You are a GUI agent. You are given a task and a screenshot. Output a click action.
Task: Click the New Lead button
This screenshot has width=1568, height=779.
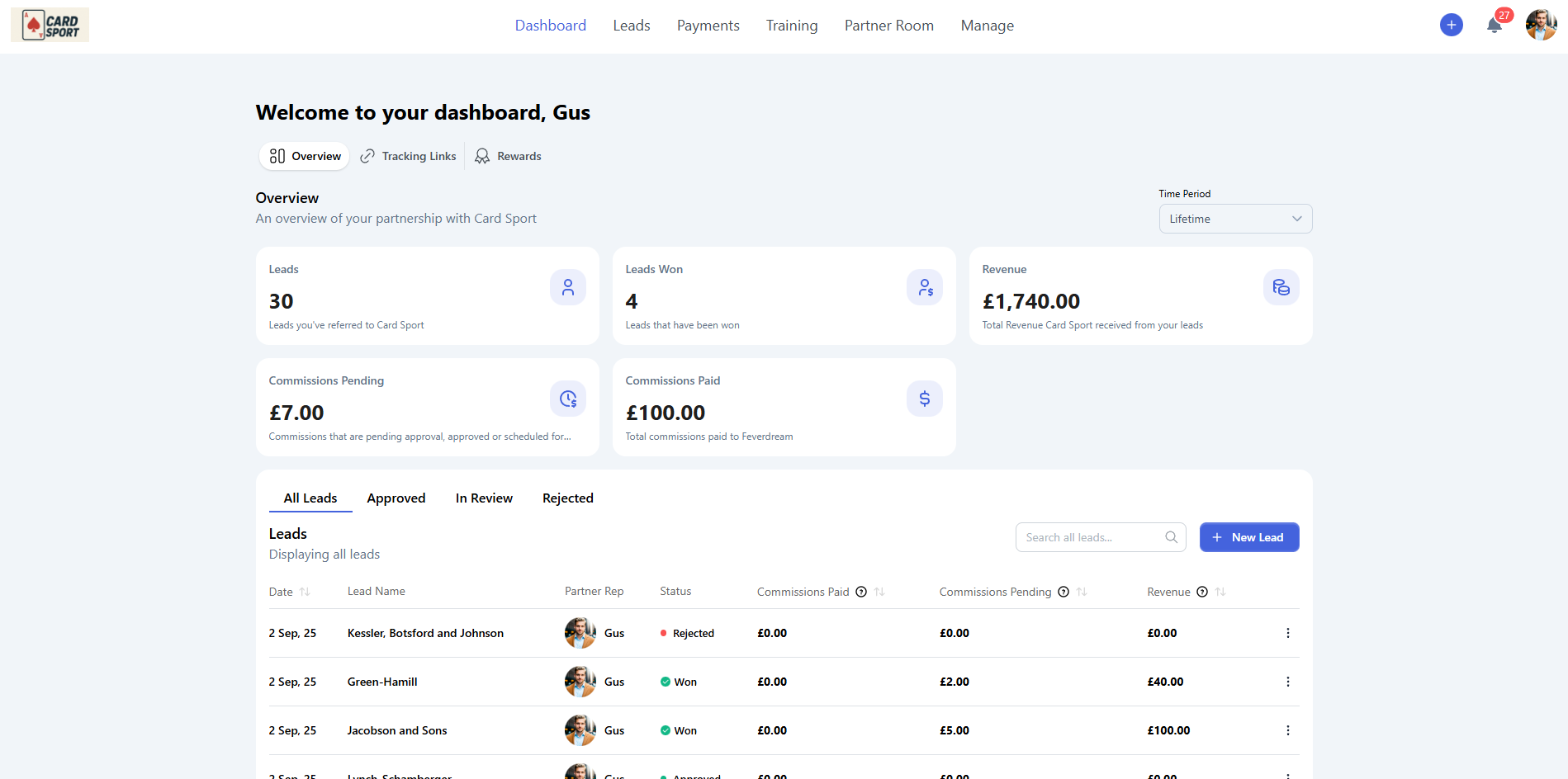1248,537
